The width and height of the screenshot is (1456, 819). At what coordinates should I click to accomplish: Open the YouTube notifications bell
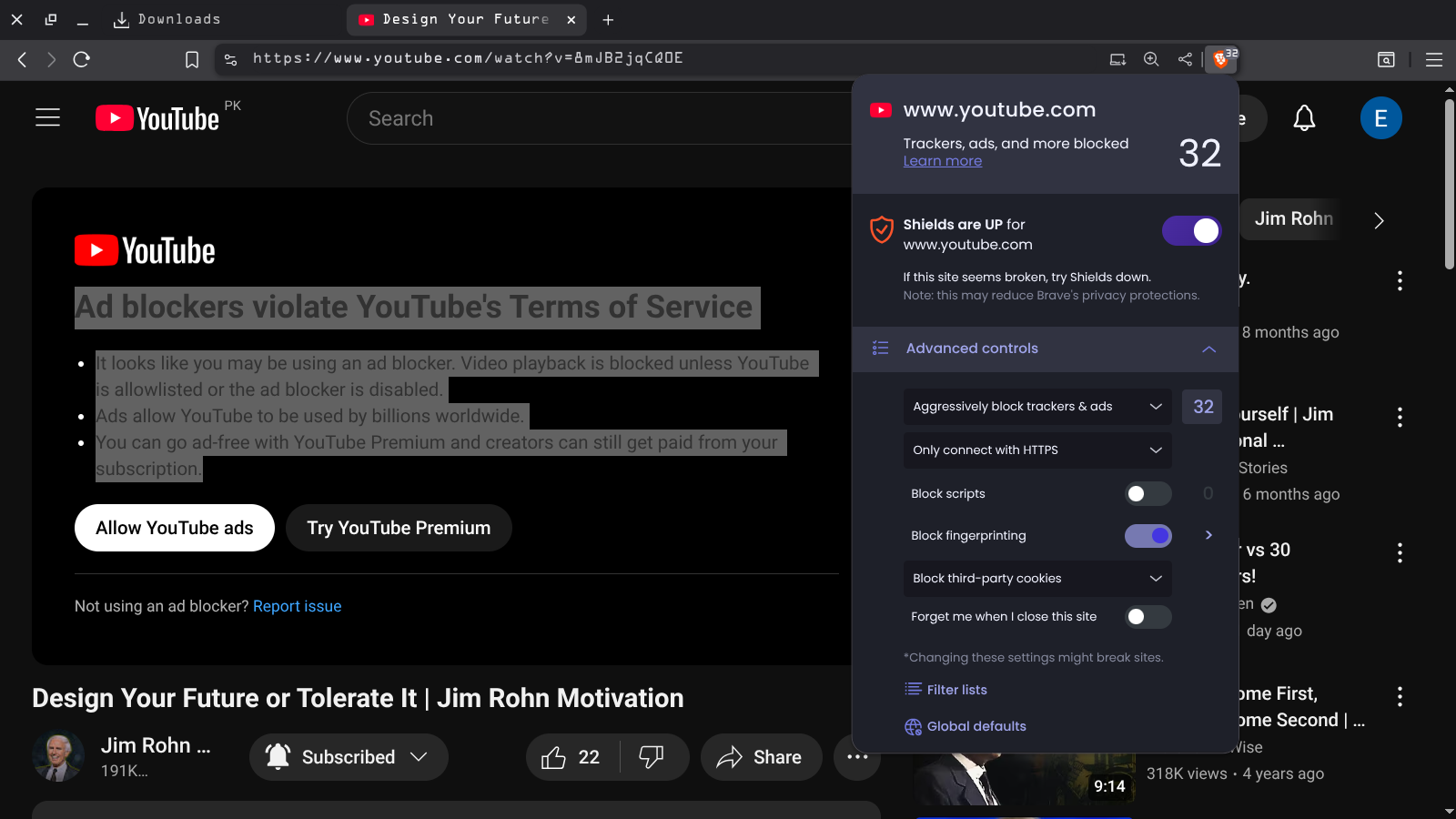1304,118
